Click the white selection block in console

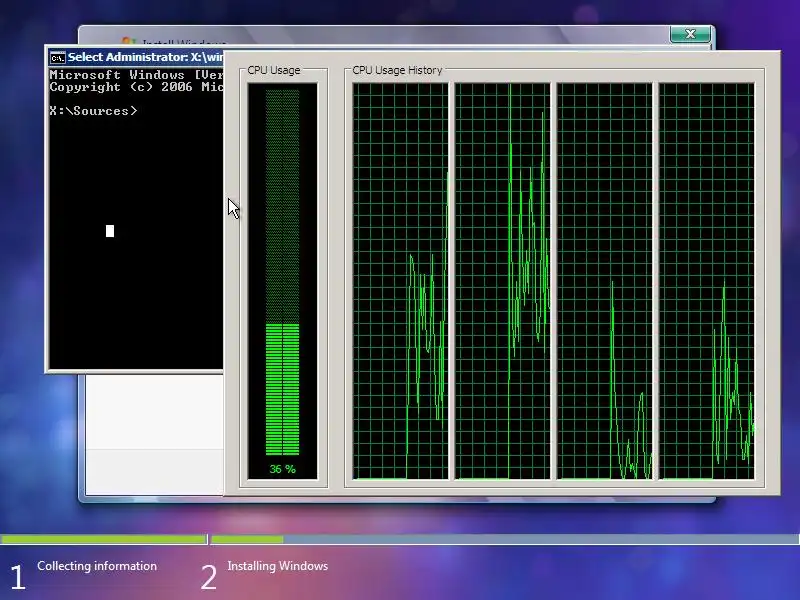tap(110, 231)
